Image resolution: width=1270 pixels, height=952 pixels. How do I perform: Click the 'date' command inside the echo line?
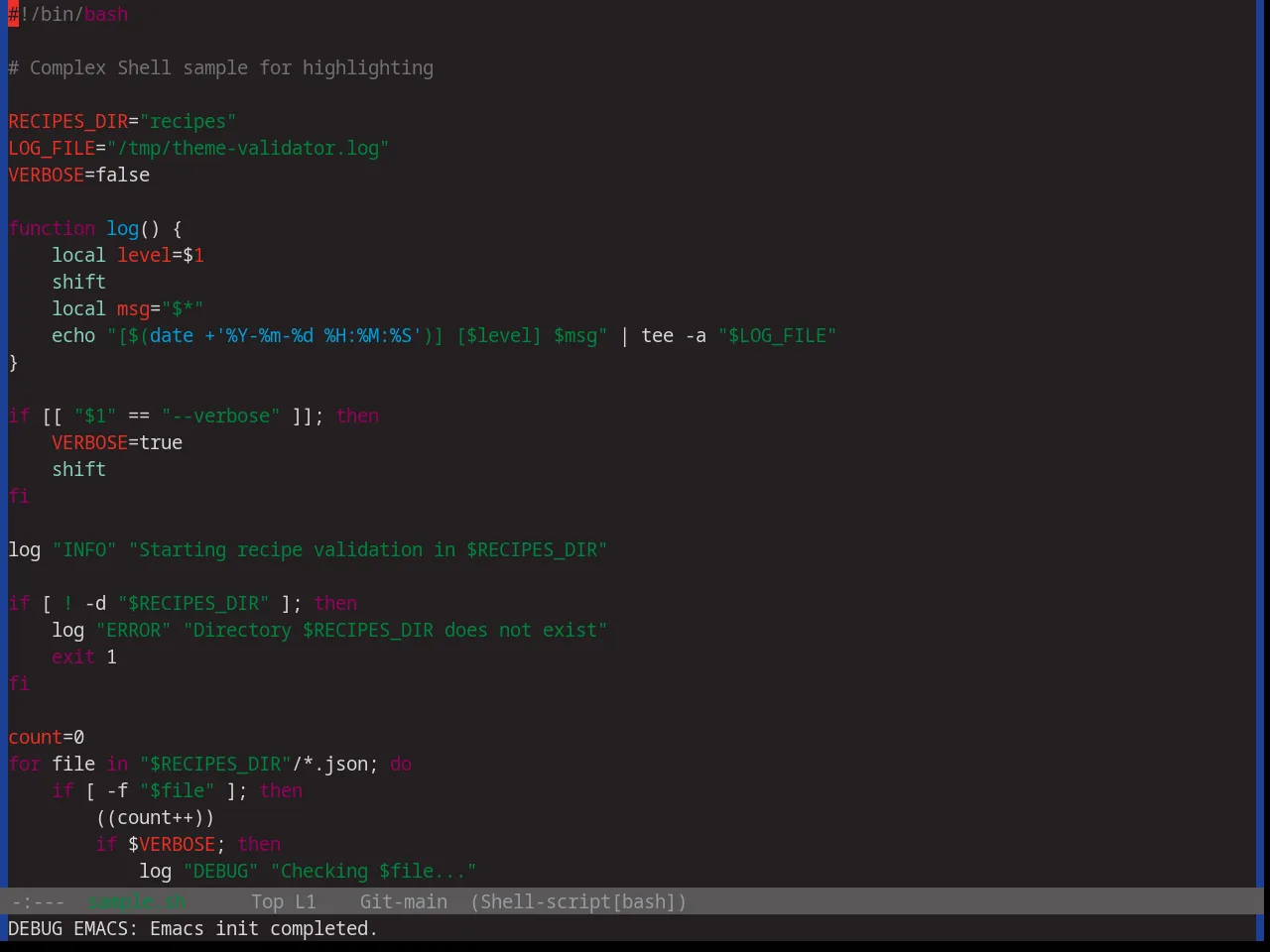click(172, 335)
